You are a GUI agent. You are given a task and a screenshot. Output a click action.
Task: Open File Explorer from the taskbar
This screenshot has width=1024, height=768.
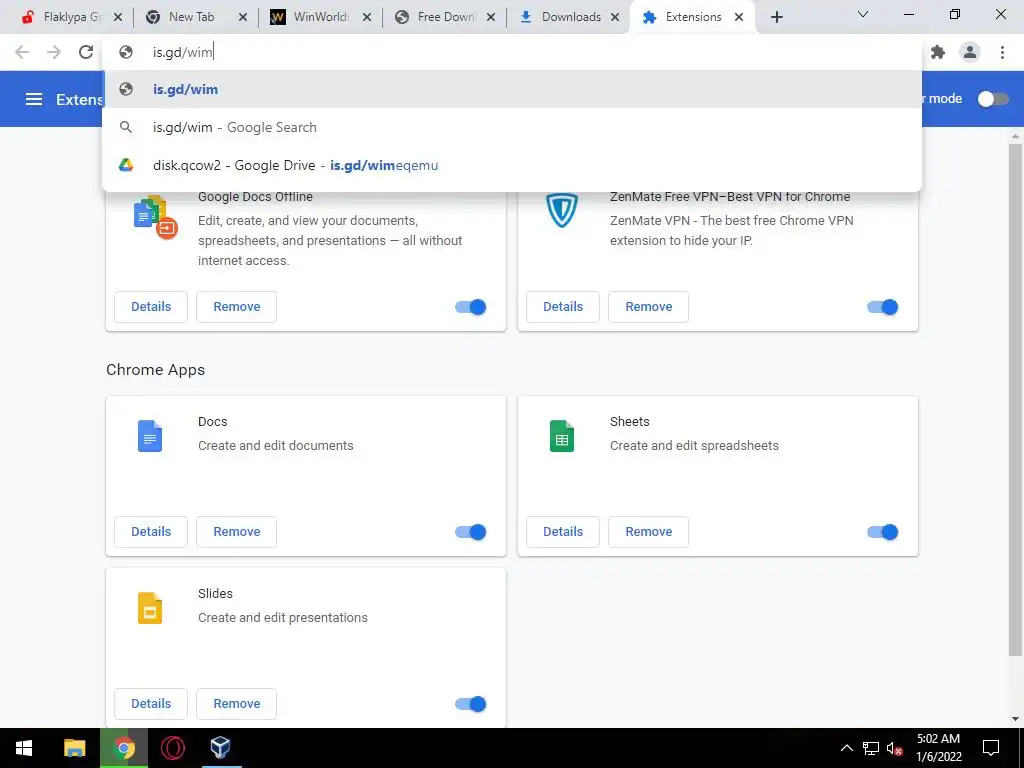74,748
